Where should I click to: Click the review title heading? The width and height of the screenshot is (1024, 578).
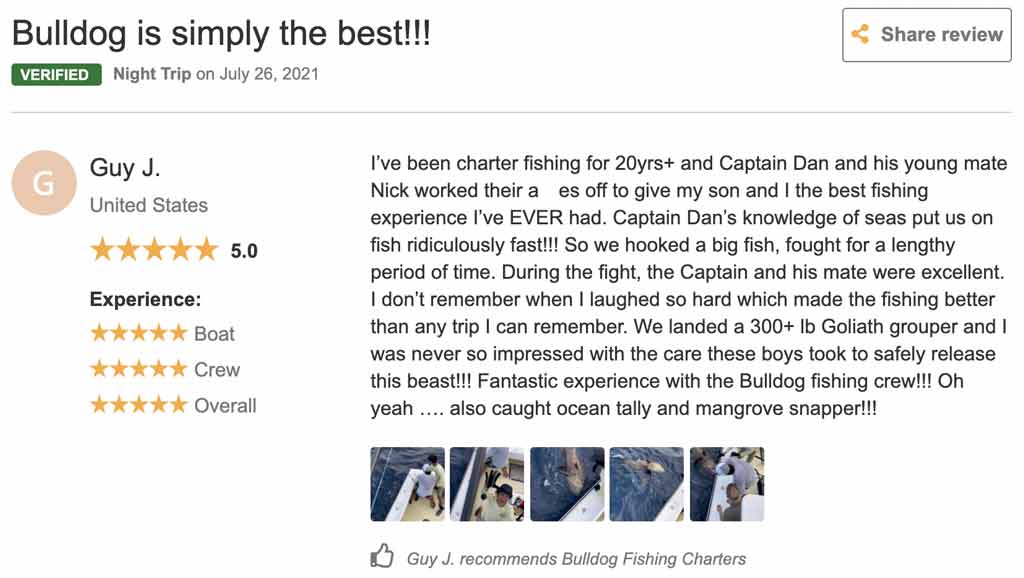click(221, 33)
